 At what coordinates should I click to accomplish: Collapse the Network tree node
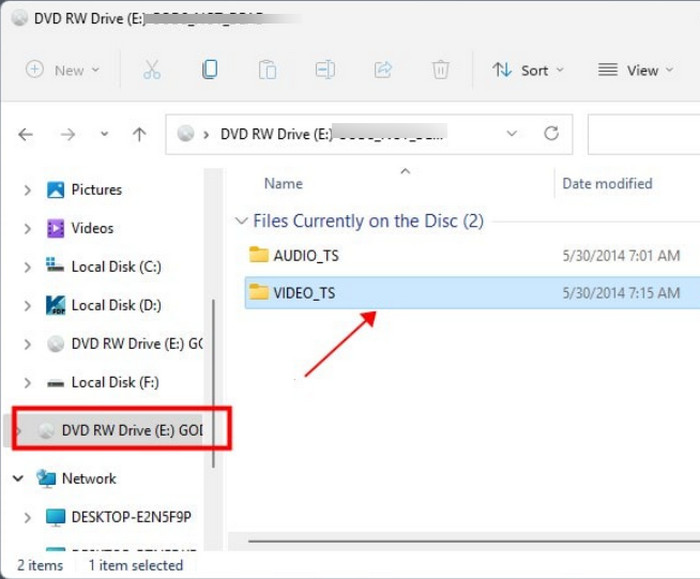coord(18,479)
